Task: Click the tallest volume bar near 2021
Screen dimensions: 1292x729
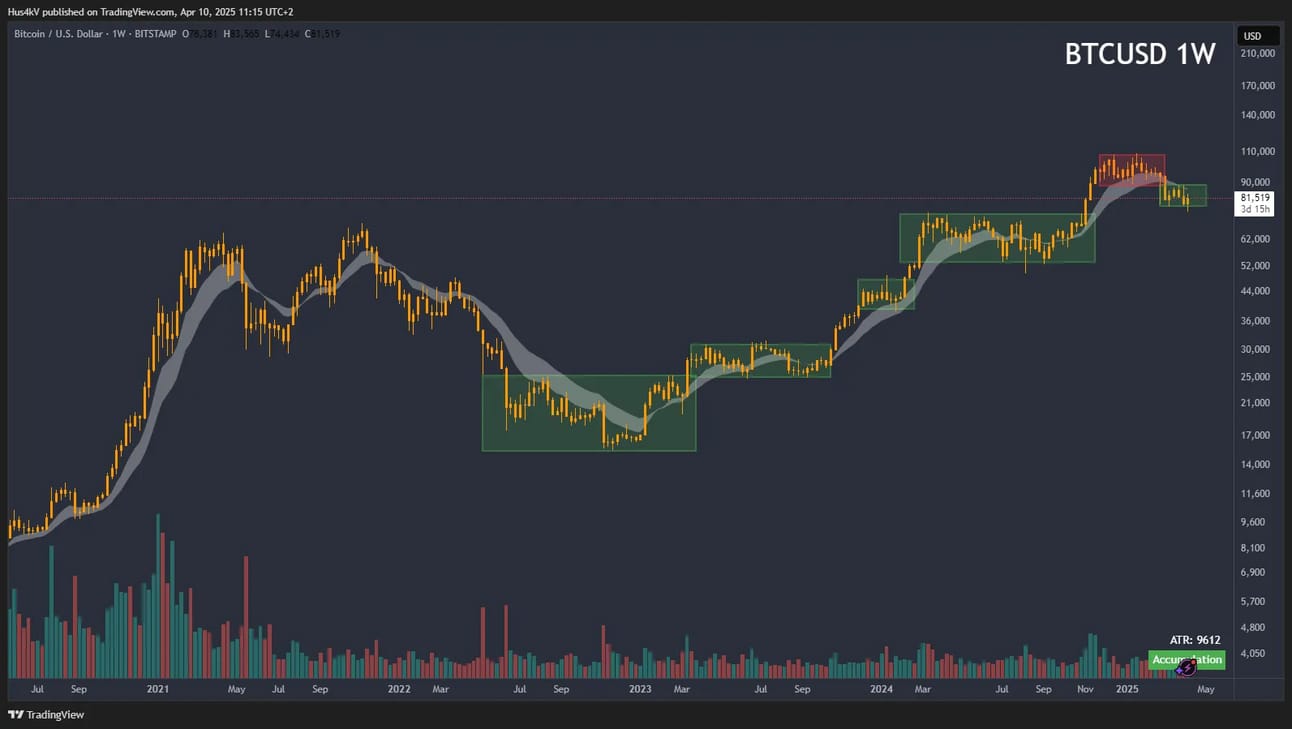Action: coord(158,596)
